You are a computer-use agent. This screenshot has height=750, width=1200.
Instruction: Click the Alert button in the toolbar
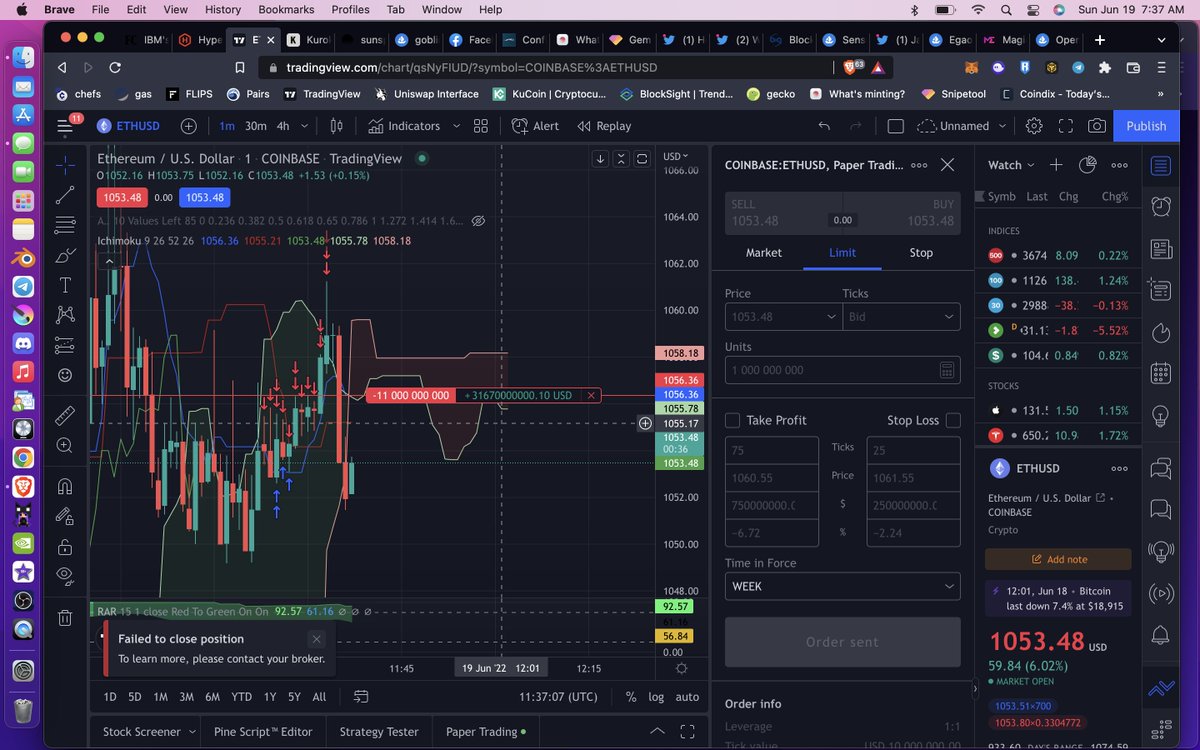pos(536,126)
